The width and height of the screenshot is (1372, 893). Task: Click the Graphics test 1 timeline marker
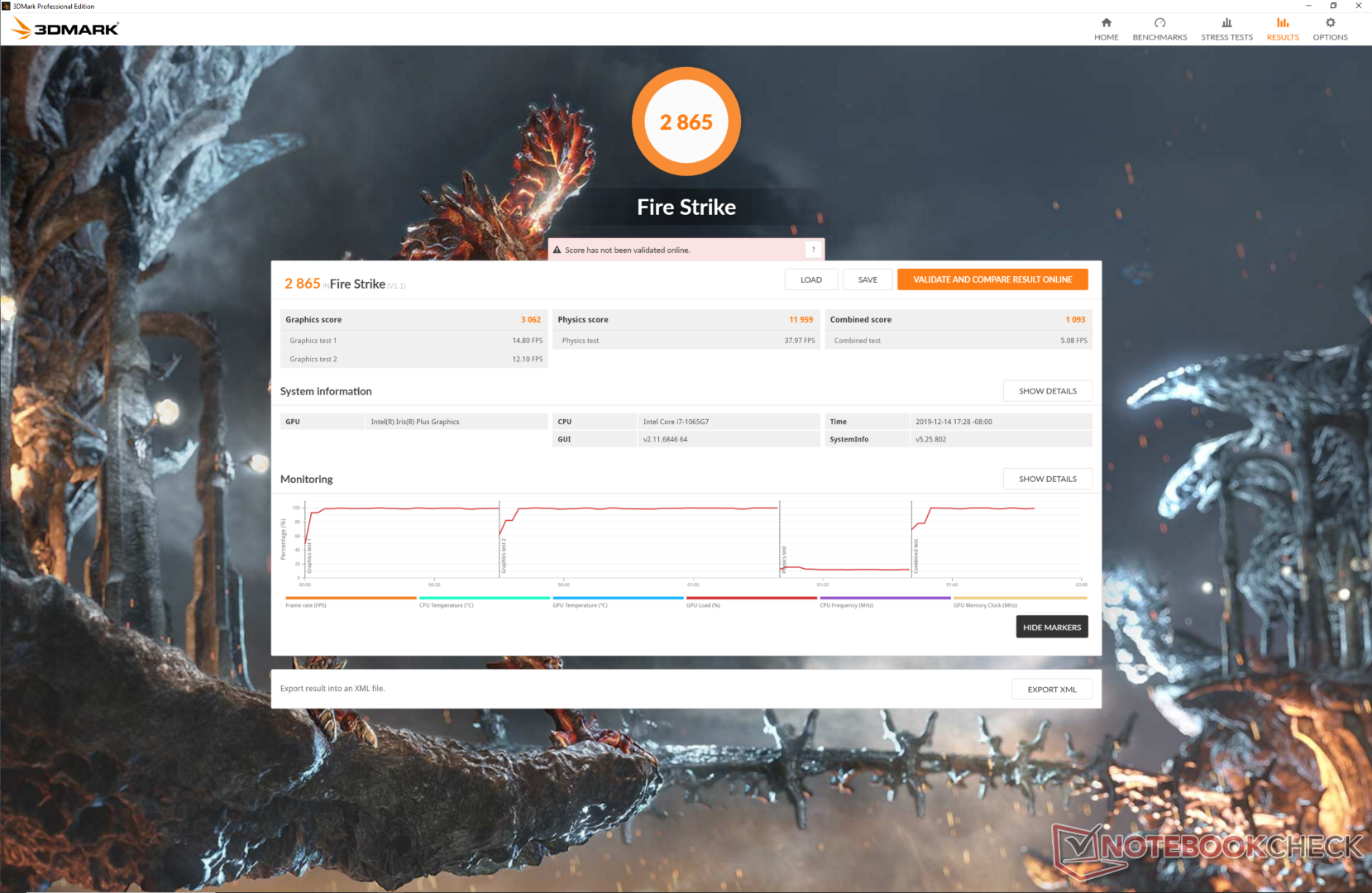click(x=309, y=557)
